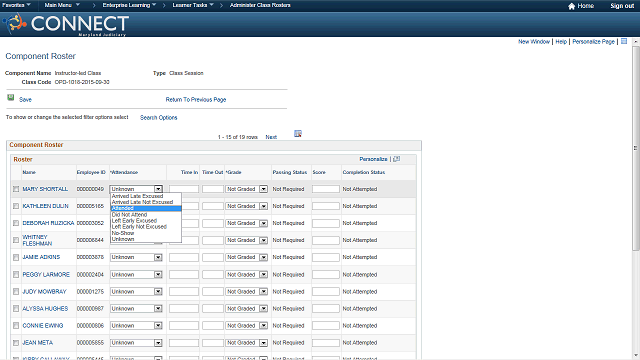
Task: Tick the checkbox for WHITNEY FLESHMAN
Action: (16, 240)
